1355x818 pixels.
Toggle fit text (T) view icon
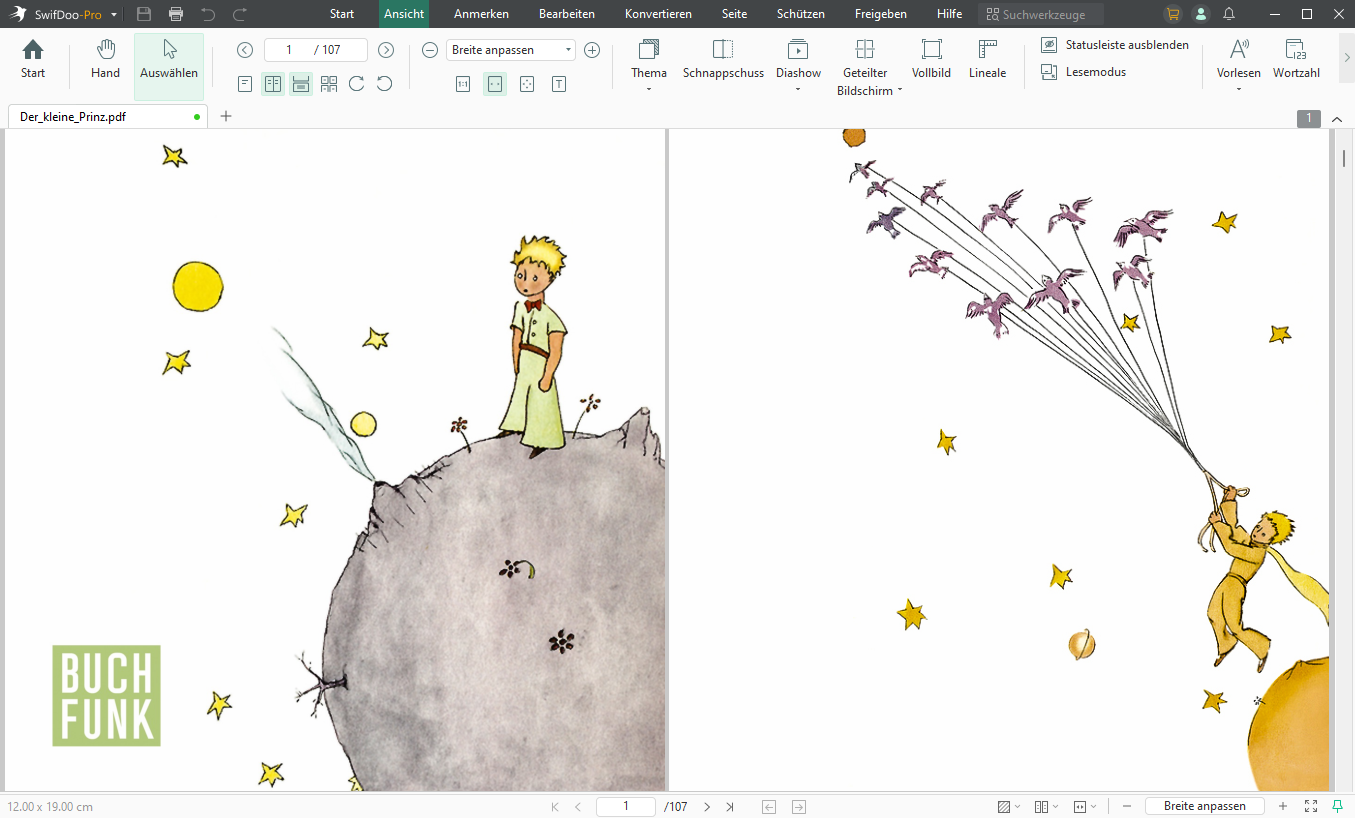pyautogui.click(x=559, y=84)
